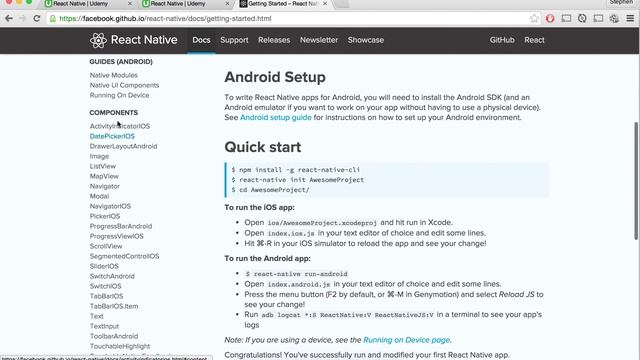Open MapView component docs
The image size is (640, 360).
coord(104,176)
